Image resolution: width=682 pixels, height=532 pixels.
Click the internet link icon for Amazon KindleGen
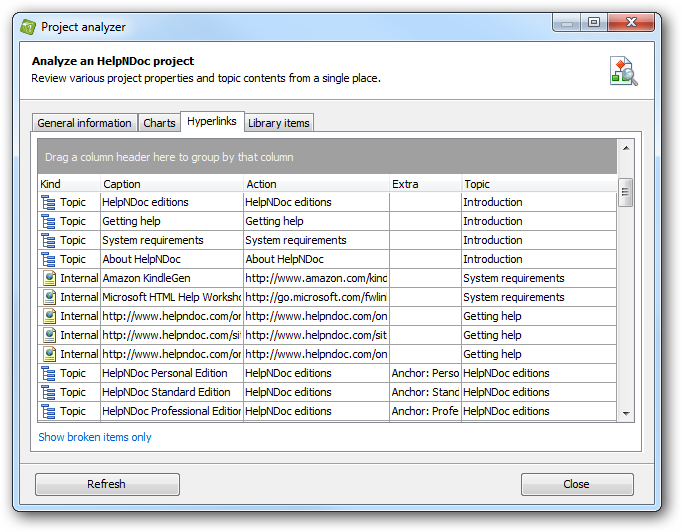tap(50, 278)
